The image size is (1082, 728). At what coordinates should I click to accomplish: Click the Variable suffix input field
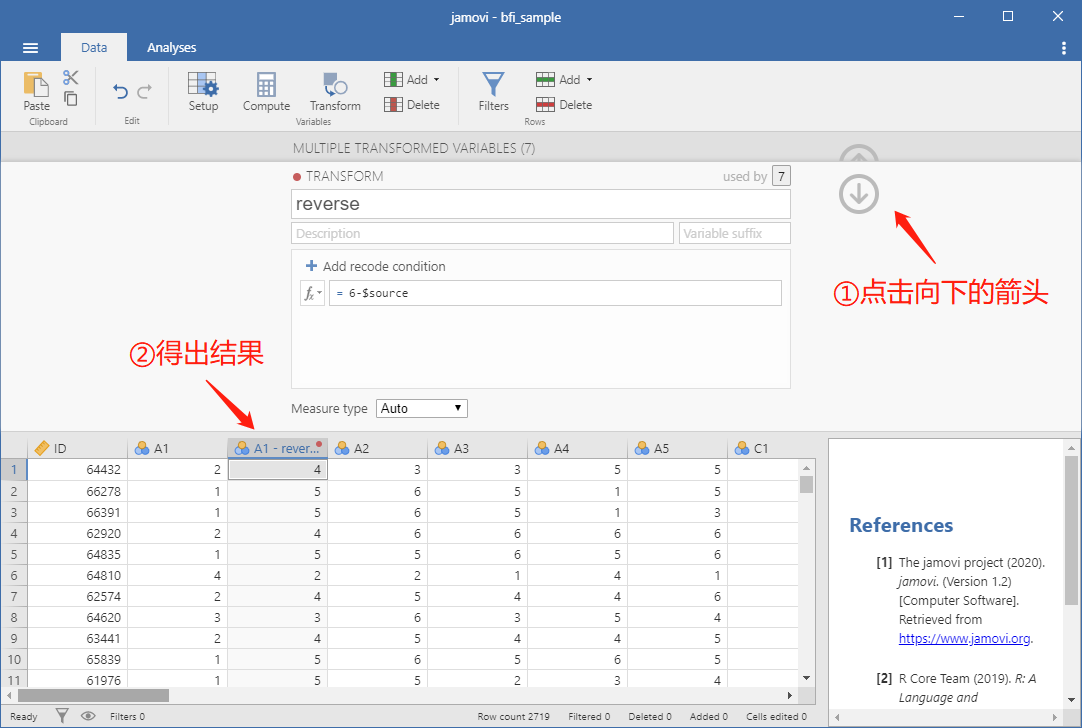(735, 233)
